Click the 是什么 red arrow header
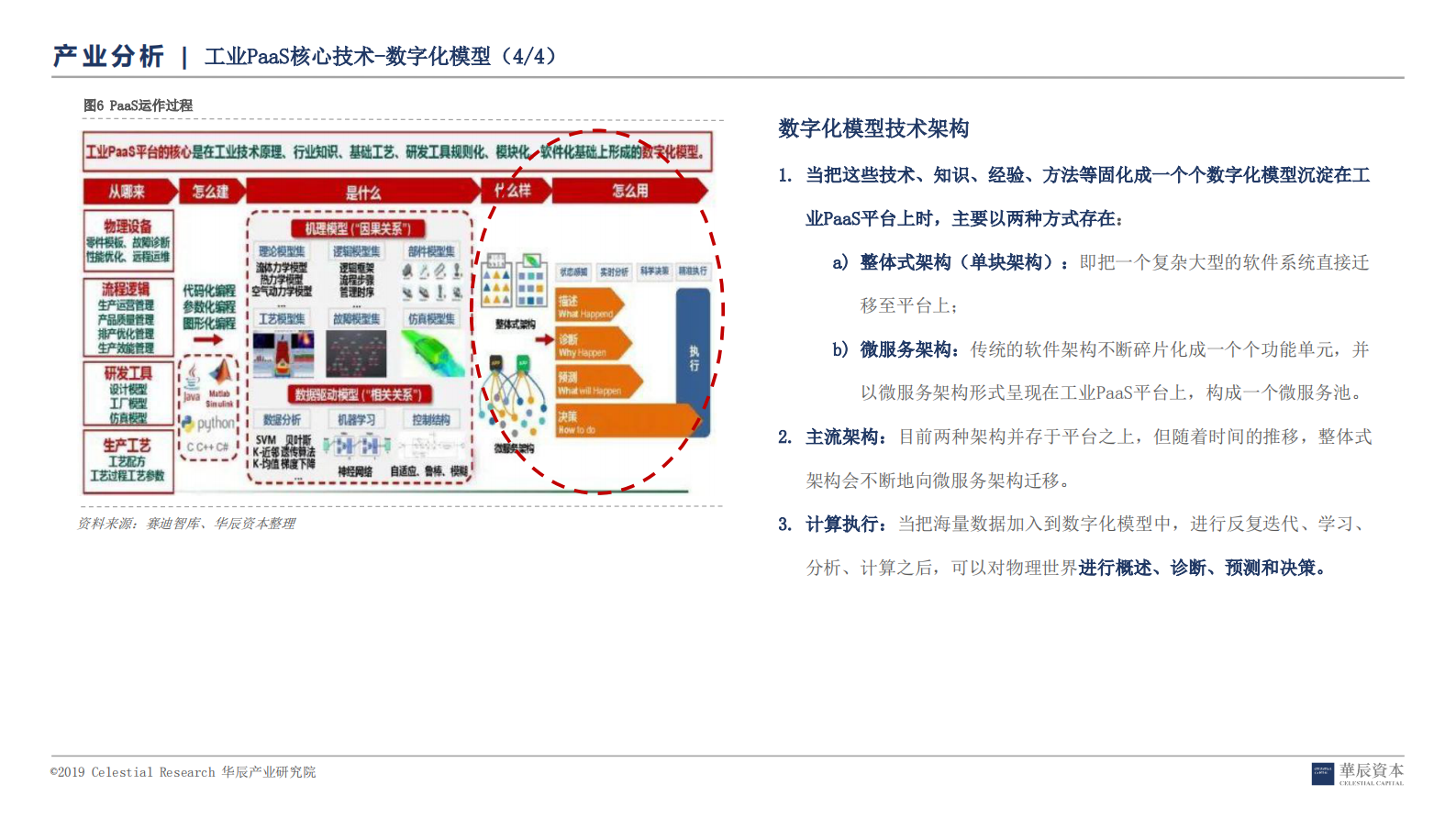This screenshot has height=818, width=1456. tap(363, 192)
